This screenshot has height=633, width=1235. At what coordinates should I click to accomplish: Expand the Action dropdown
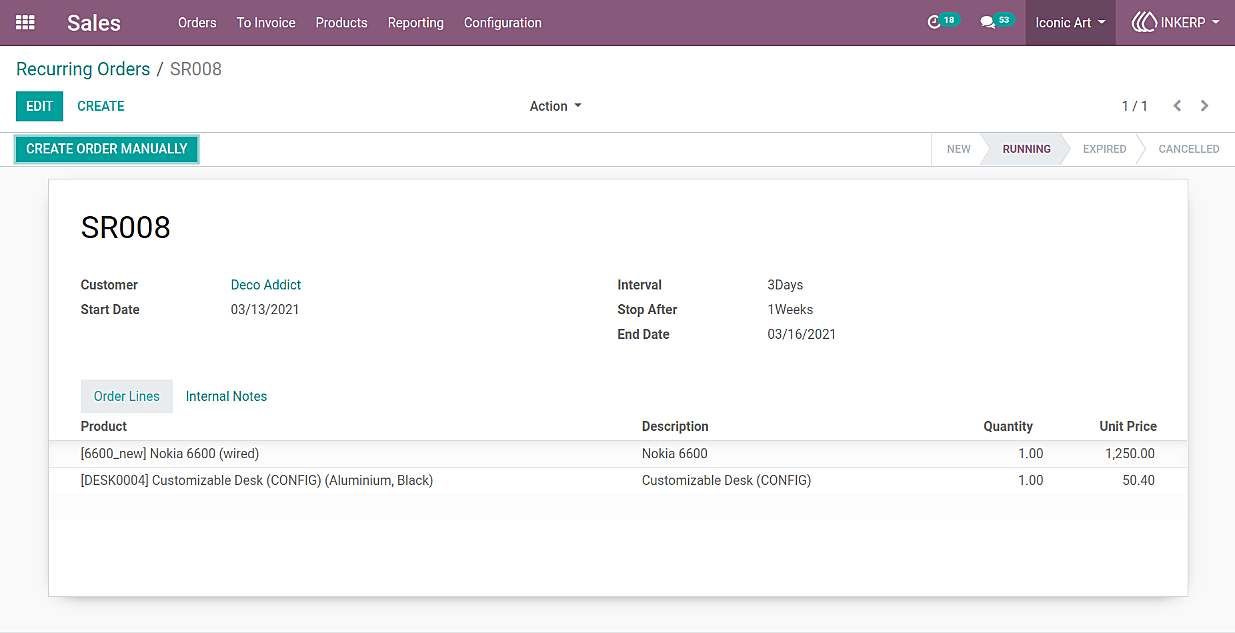click(x=555, y=106)
